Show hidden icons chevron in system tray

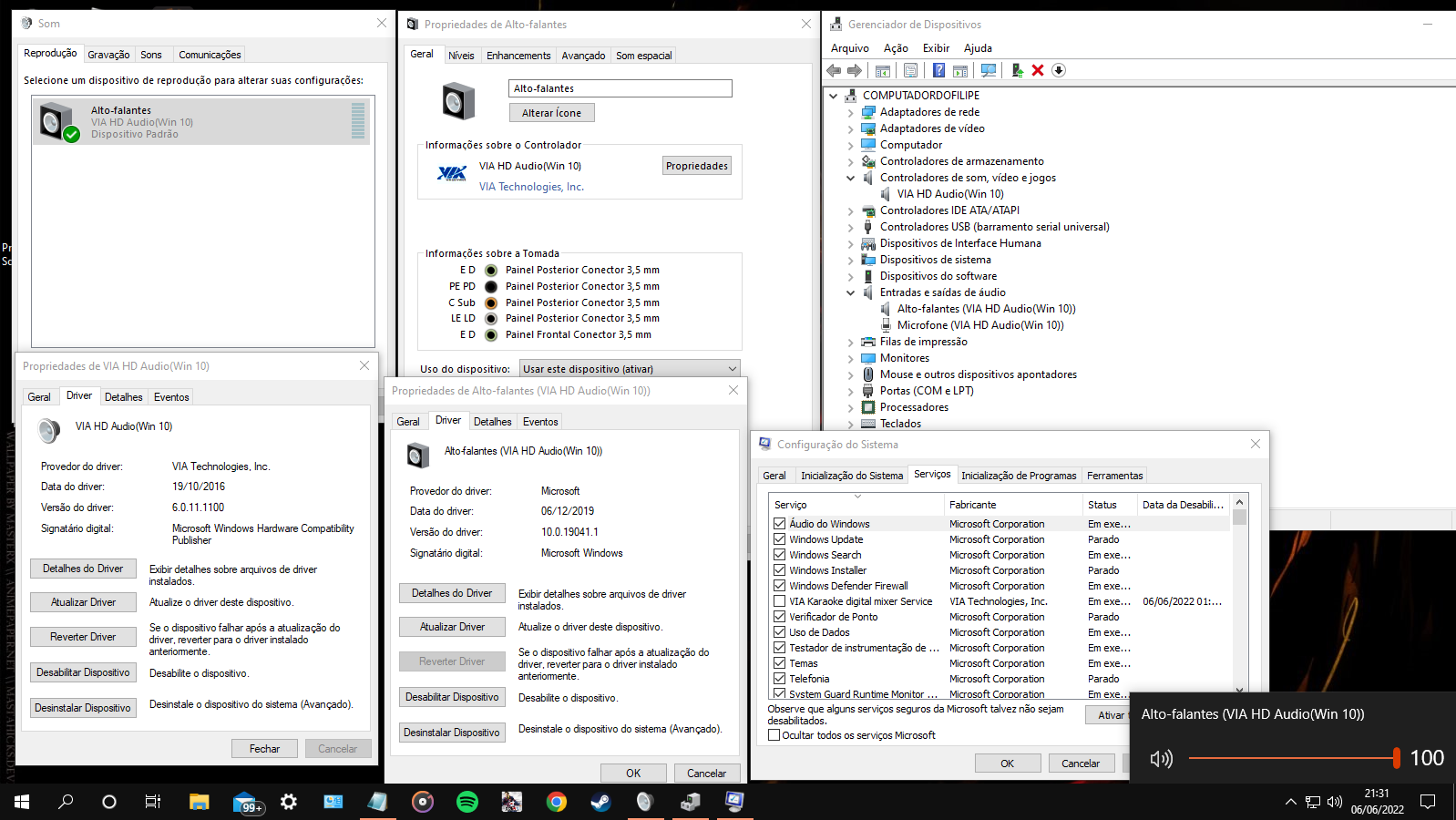pyautogui.click(x=1290, y=802)
